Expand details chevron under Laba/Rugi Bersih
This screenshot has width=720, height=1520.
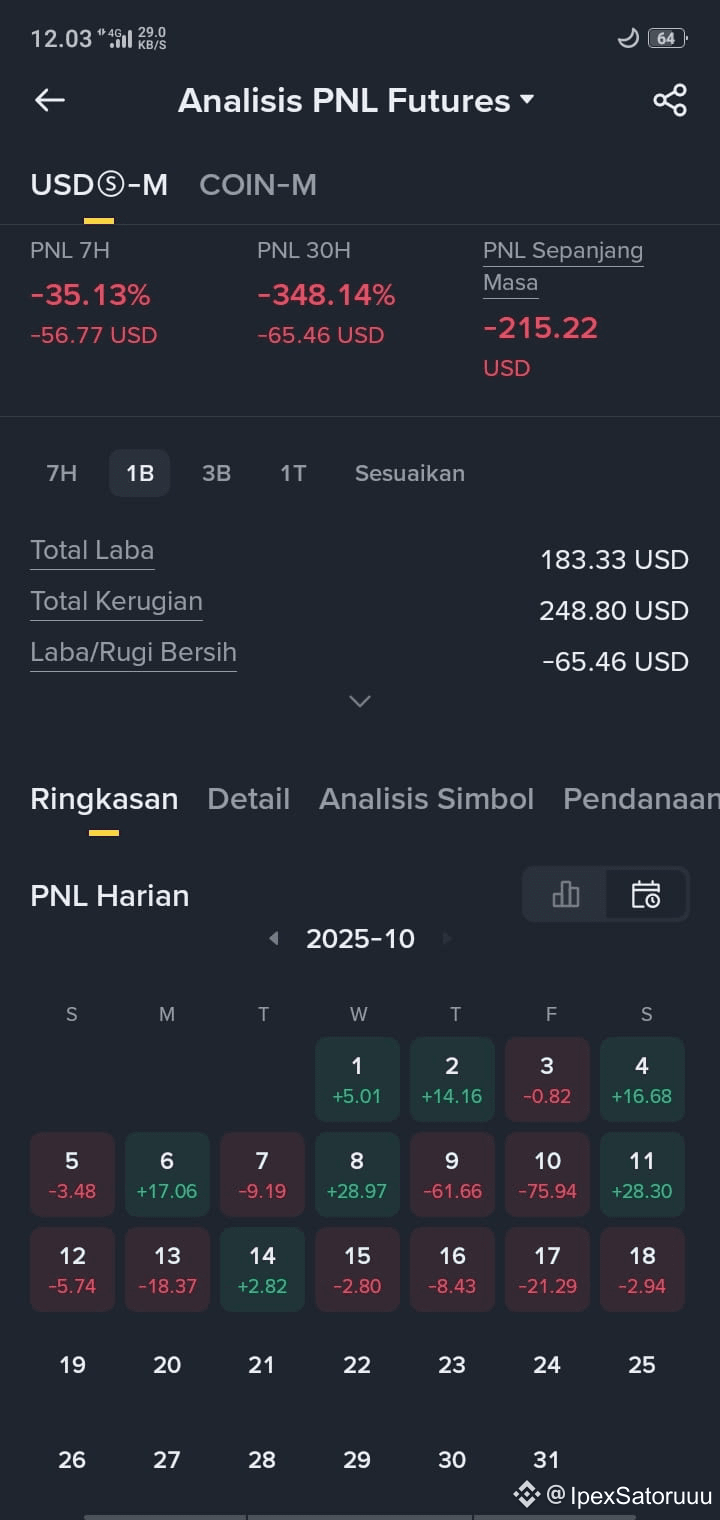(x=360, y=701)
